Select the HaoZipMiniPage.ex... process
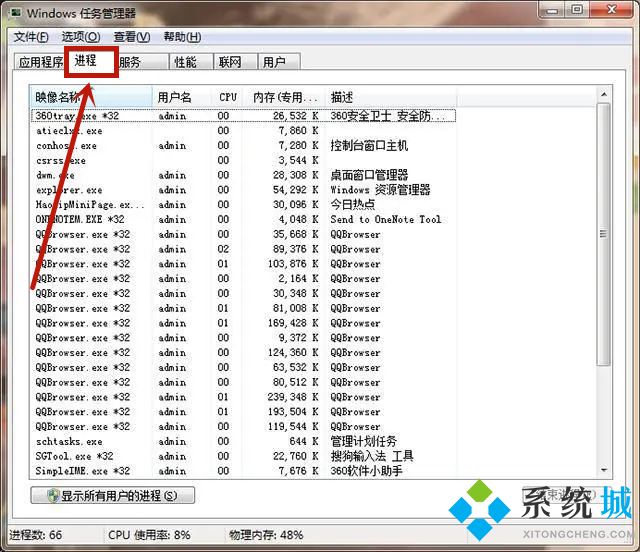Image resolution: width=640 pixels, height=552 pixels. (x=243, y=205)
